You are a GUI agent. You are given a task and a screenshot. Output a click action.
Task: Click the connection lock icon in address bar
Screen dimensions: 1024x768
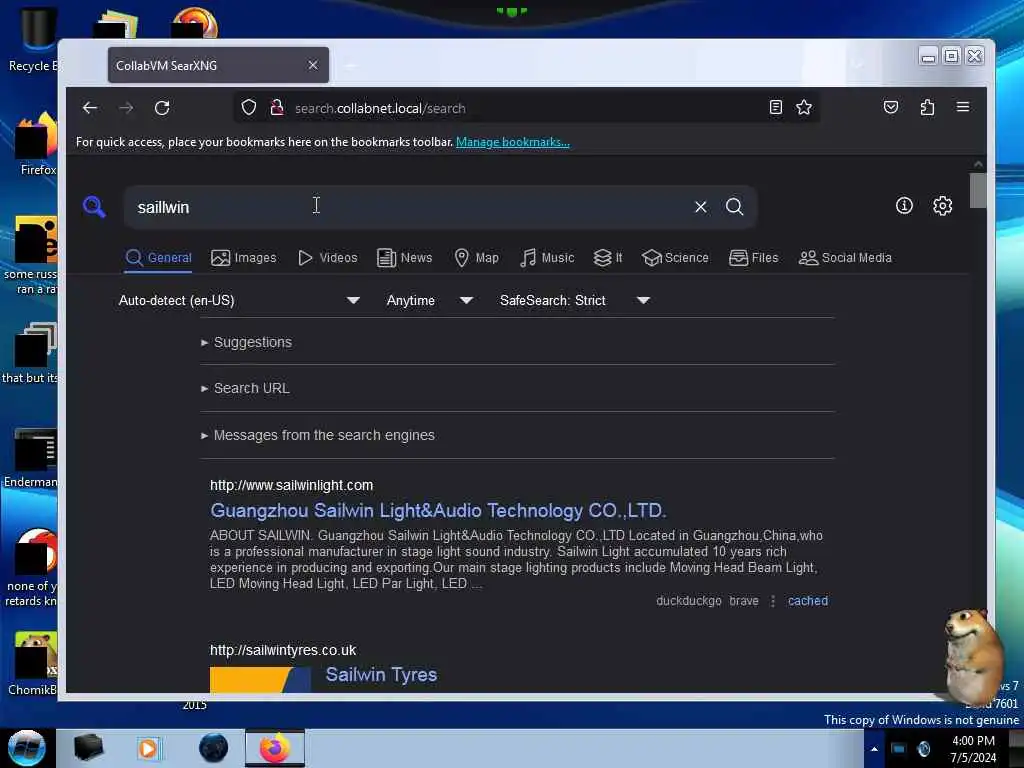point(277,108)
